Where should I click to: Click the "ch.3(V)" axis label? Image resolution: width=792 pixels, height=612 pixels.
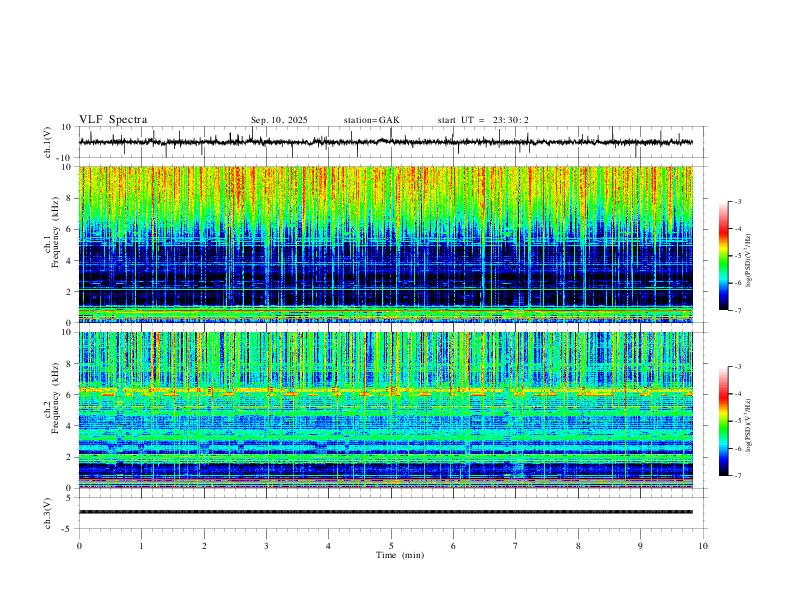pos(48,513)
